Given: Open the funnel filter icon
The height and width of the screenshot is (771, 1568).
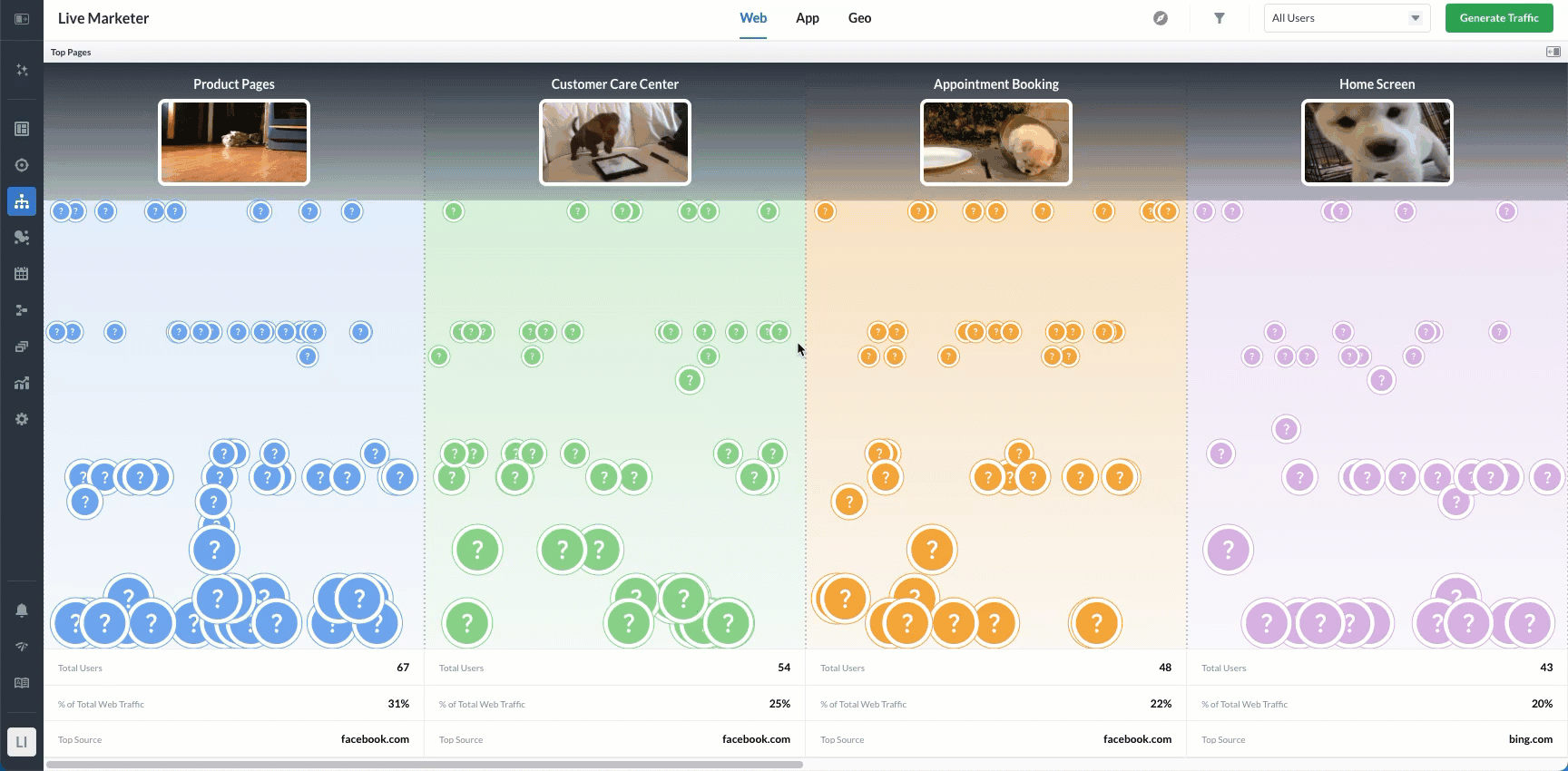Looking at the screenshot, I should (1220, 18).
